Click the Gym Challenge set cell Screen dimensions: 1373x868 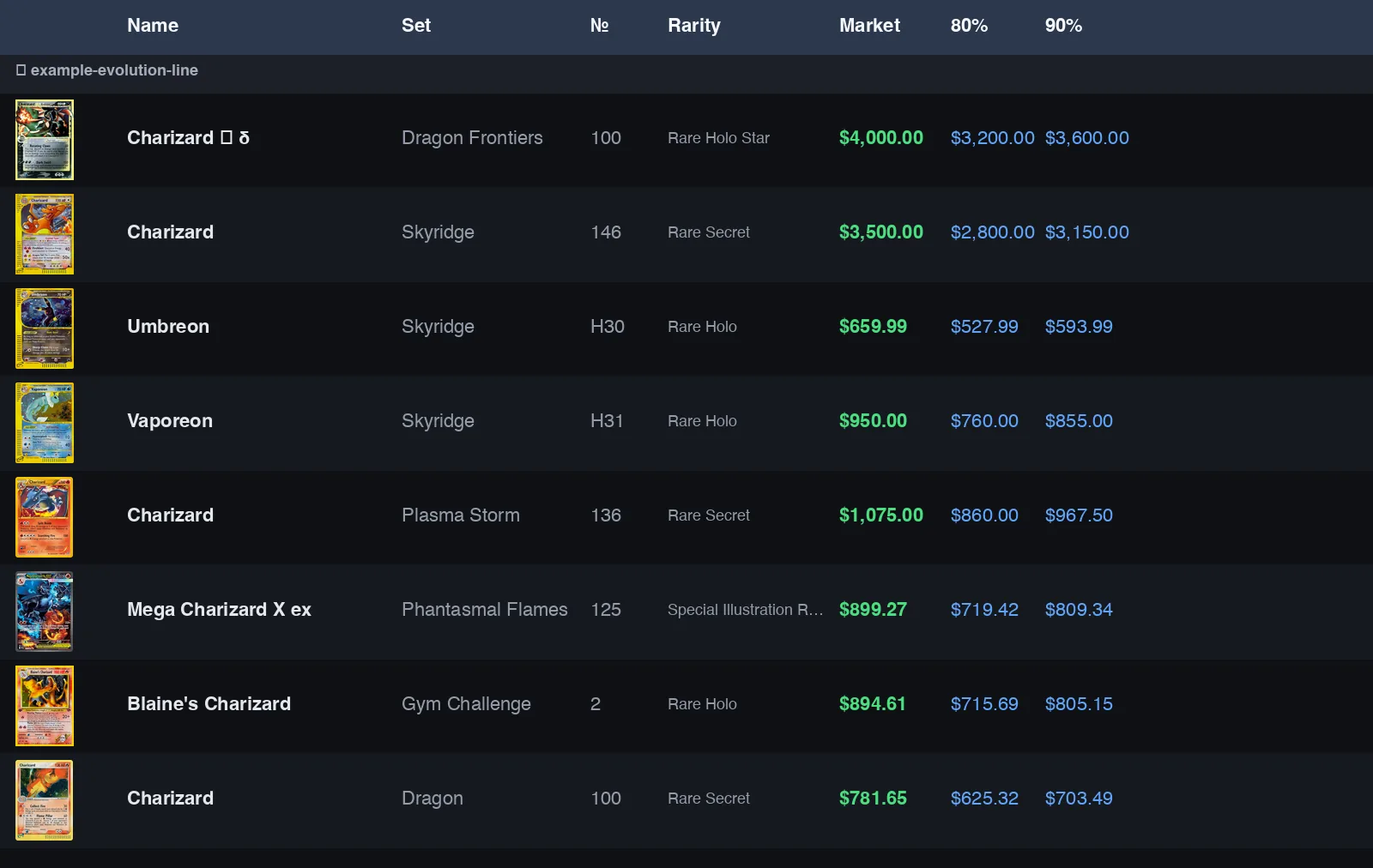pos(466,704)
